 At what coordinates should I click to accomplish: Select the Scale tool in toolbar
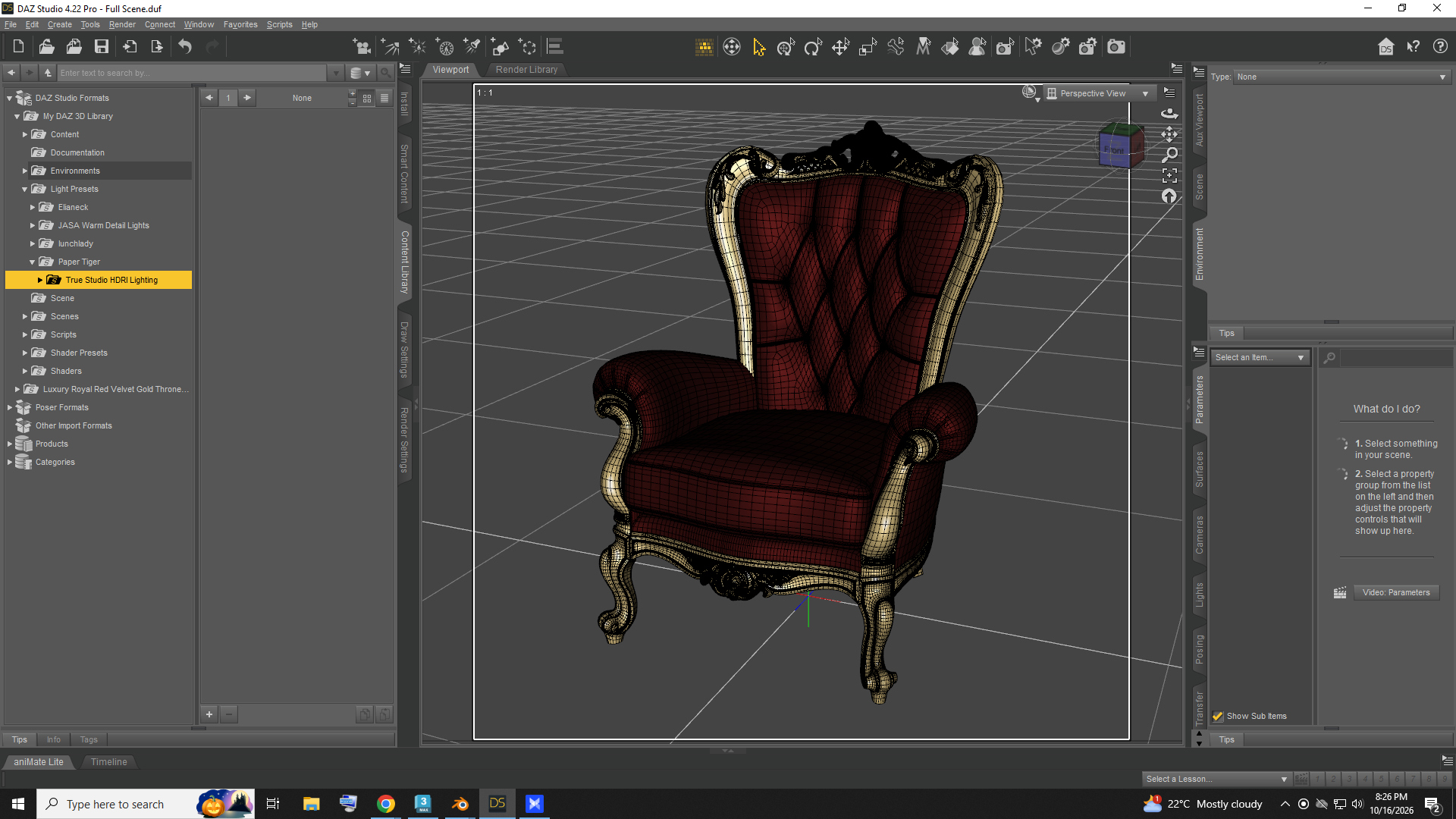click(x=868, y=47)
